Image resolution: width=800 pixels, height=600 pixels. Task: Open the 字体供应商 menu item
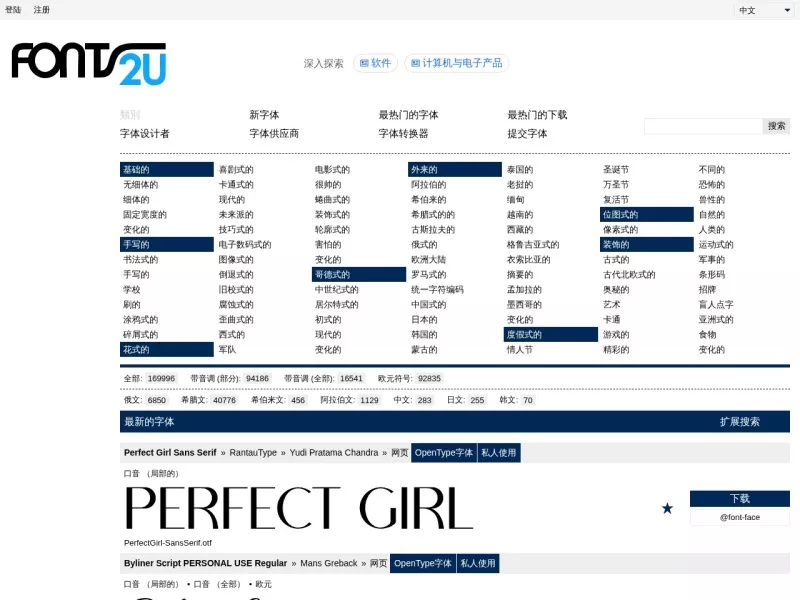point(274,134)
